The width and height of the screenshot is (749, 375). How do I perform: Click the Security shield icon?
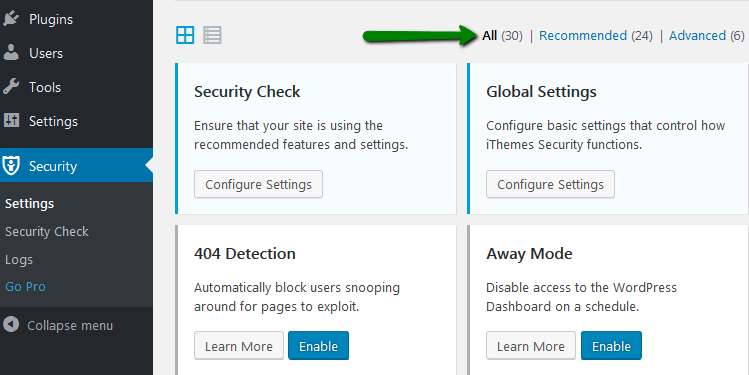point(11,166)
